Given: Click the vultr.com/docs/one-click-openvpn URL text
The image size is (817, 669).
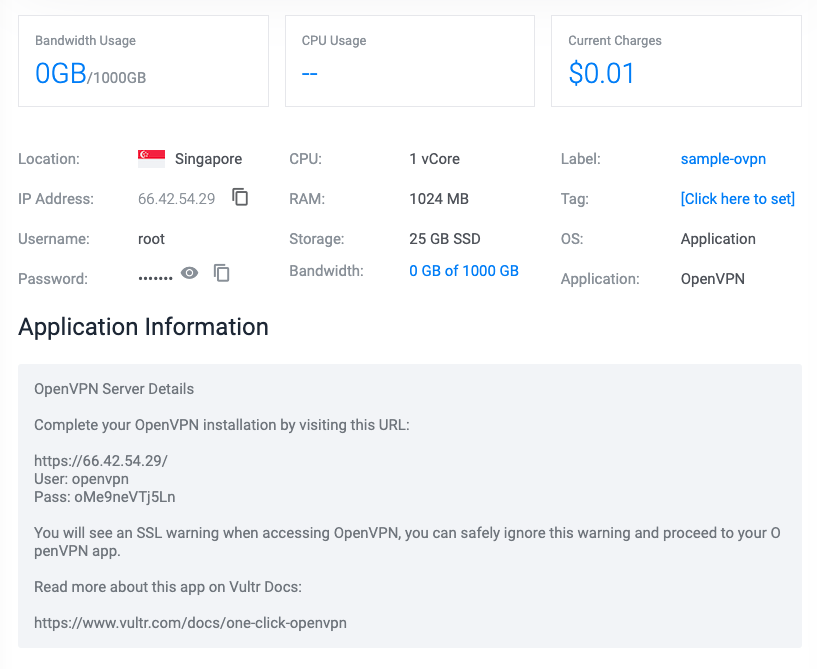Looking at the screenshot, I should 190,623.
